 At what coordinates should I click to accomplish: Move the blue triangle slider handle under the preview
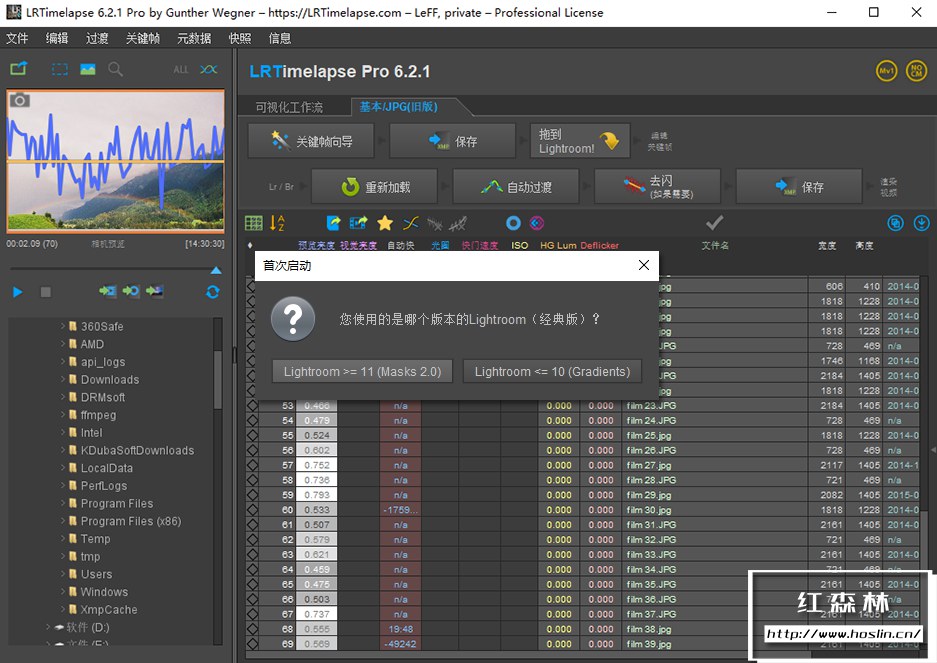216,271
